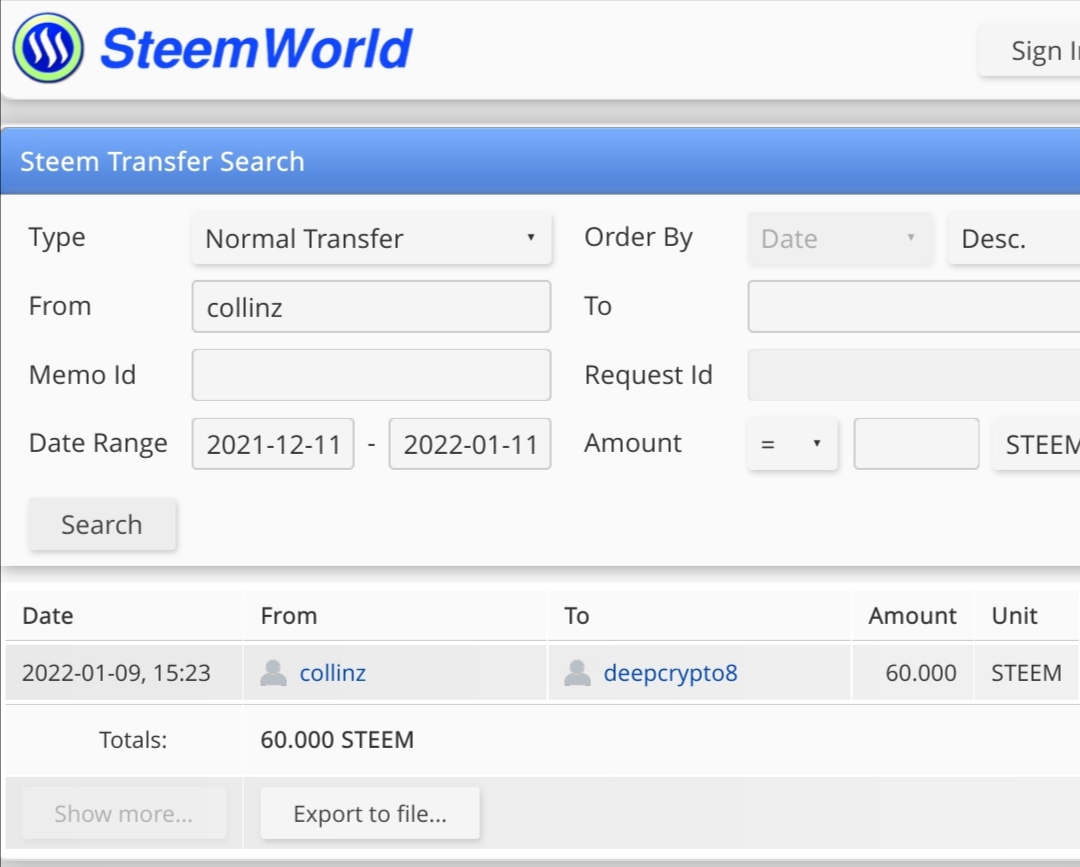The image size is (1080, 867).
Task: Click the Amount value input field
Action: [x=916, y=443]
